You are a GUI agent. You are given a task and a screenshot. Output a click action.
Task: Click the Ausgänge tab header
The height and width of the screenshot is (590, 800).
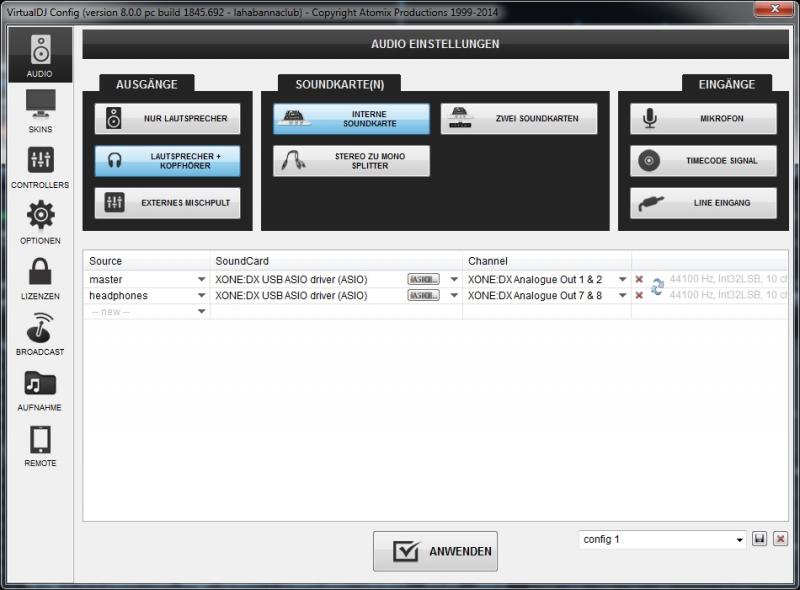tap(146, 84)
